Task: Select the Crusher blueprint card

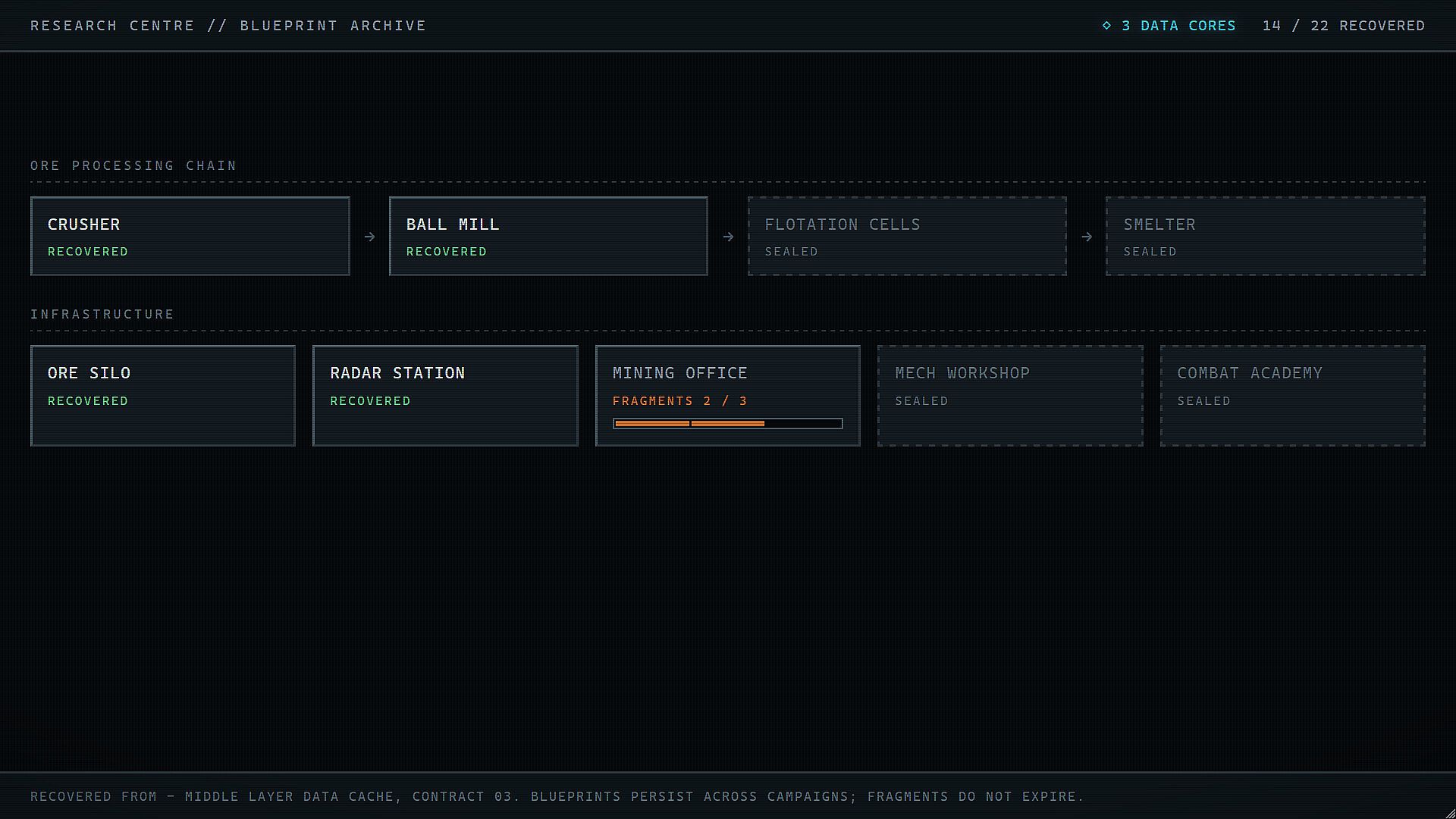Action: pyautogui.click(x=190, y=236)
